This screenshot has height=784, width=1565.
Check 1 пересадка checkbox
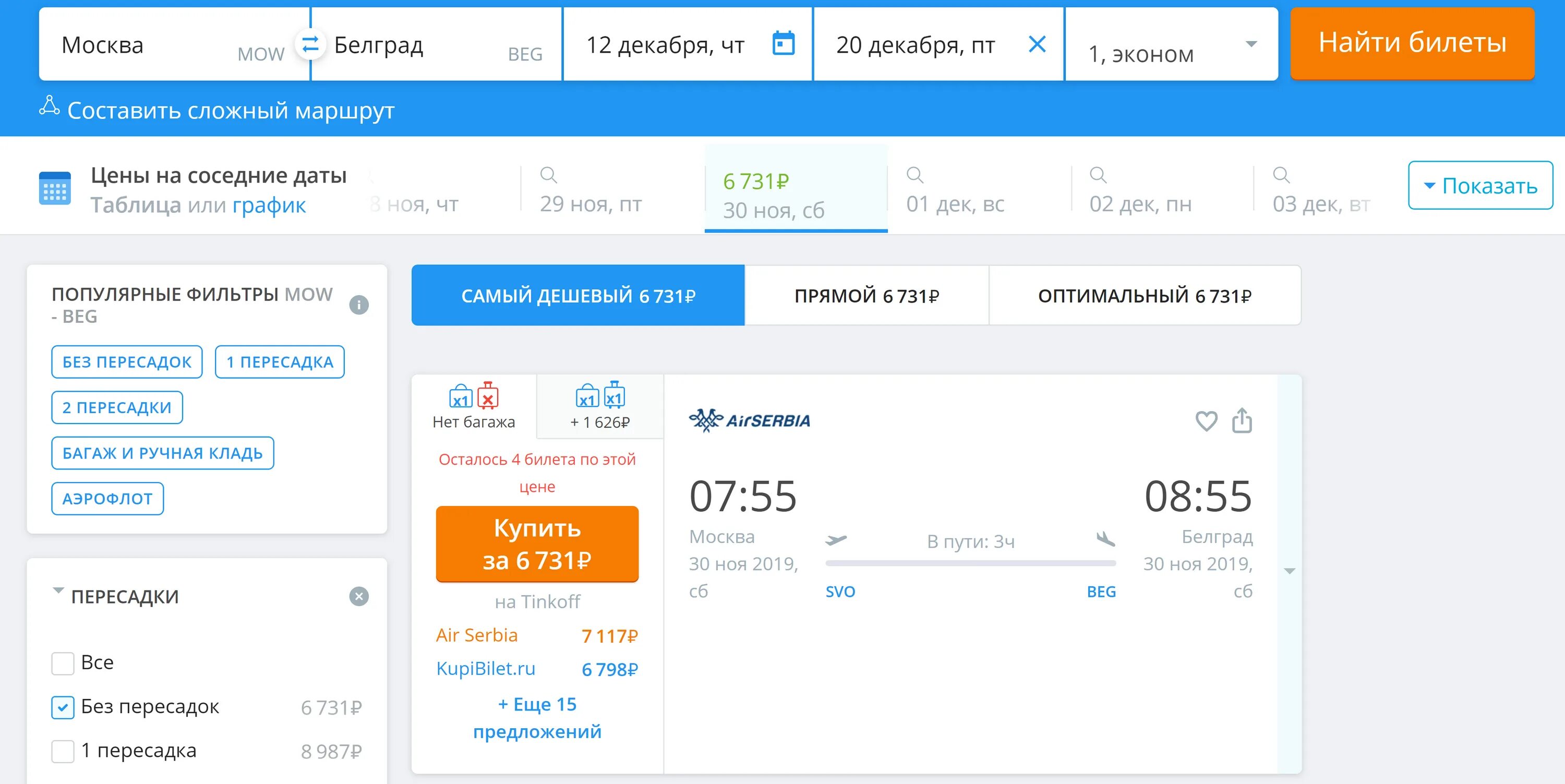[x=63, y=751]
